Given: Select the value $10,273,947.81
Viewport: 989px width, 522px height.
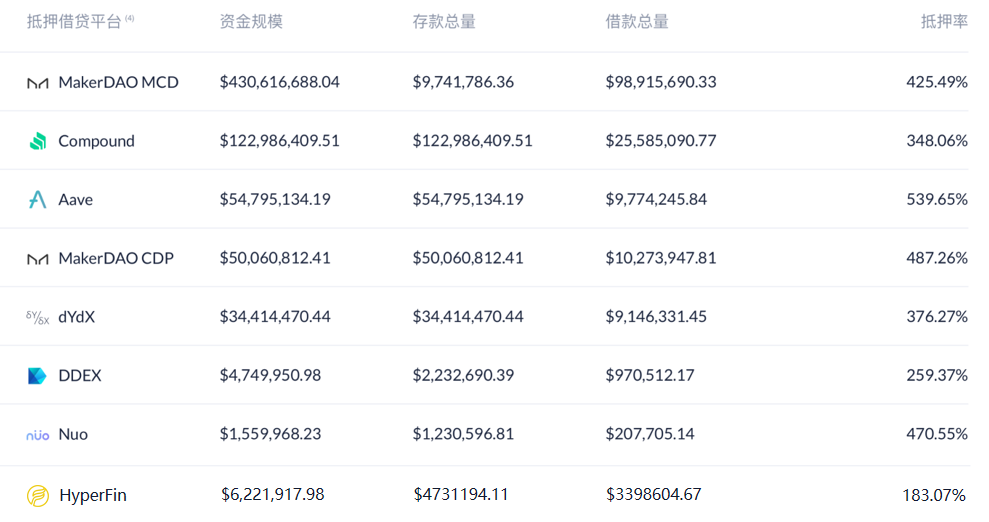Looking at the screenshot, I should [661, 258].
